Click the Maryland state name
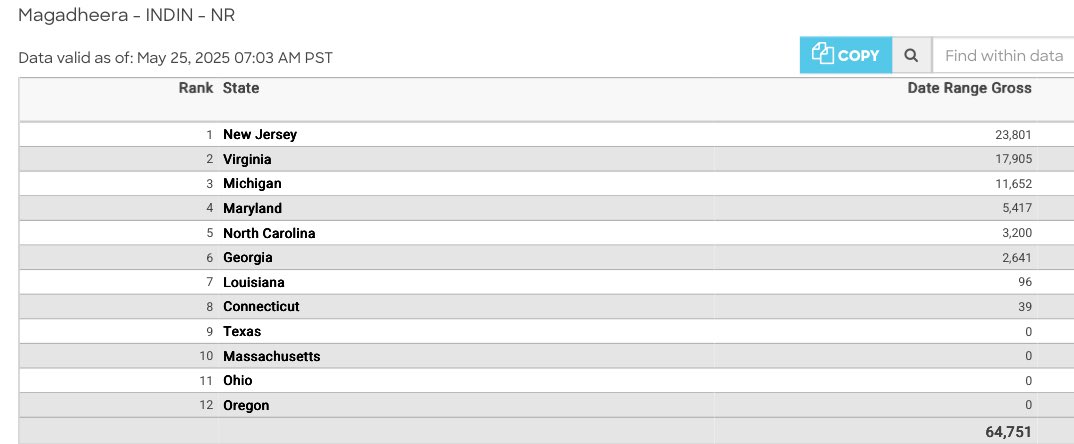Viewport: 1074px width, 444px height. 252,208
